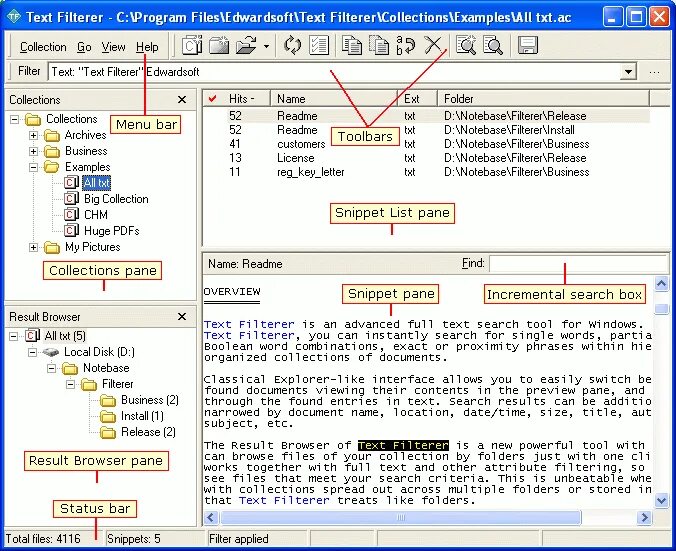Screen dimensions: 676x551
Task: Close the Result Browser pane
Action: tap(182, 317)
